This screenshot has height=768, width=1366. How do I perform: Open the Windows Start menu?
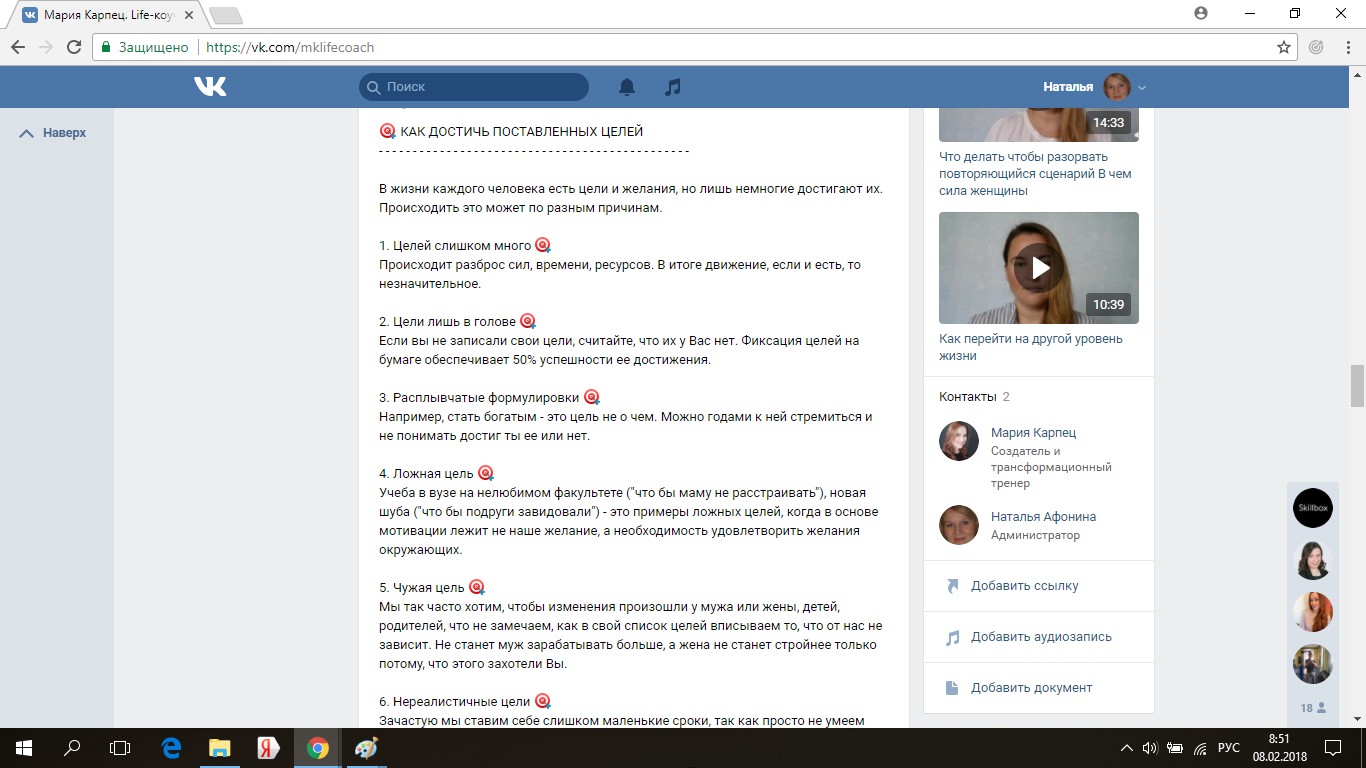pos(24,747)
